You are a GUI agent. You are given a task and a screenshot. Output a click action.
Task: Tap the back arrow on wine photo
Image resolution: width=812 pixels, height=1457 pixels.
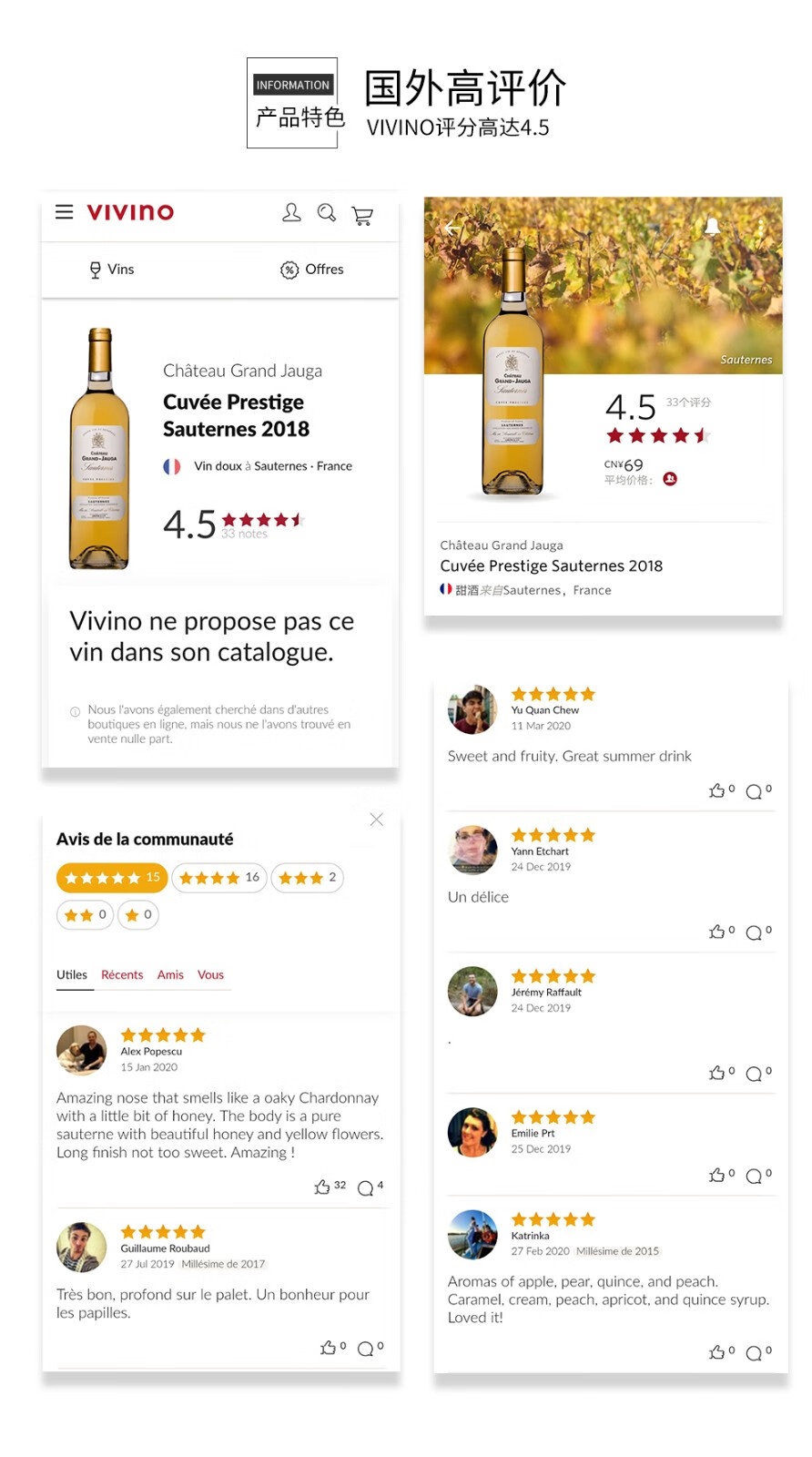pyautogui.click(x=451, y=229)
